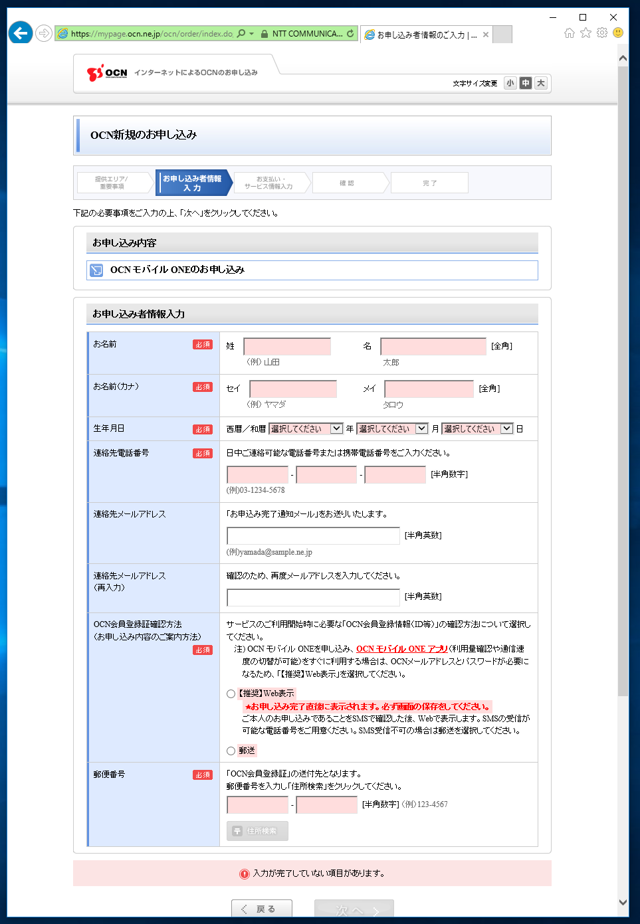Click the お申し込み者情報入力 step
Viewport: 640px width, 924px height.
tap(193, 183)
